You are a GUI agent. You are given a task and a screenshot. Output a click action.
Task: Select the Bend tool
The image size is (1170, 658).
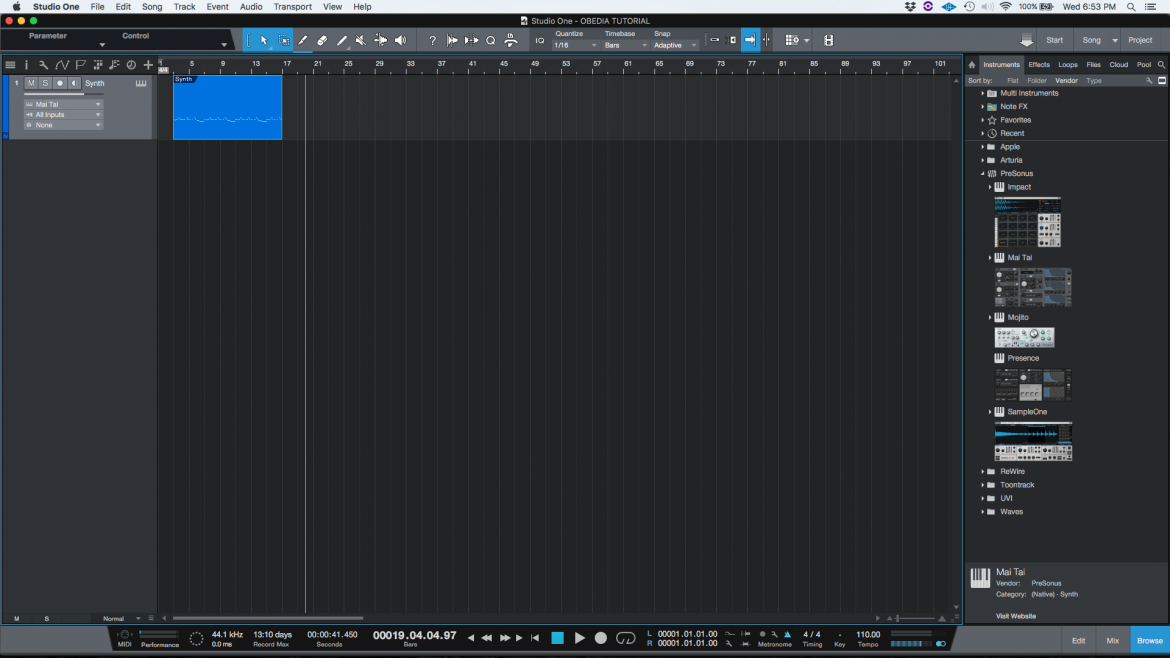[381, 40]
